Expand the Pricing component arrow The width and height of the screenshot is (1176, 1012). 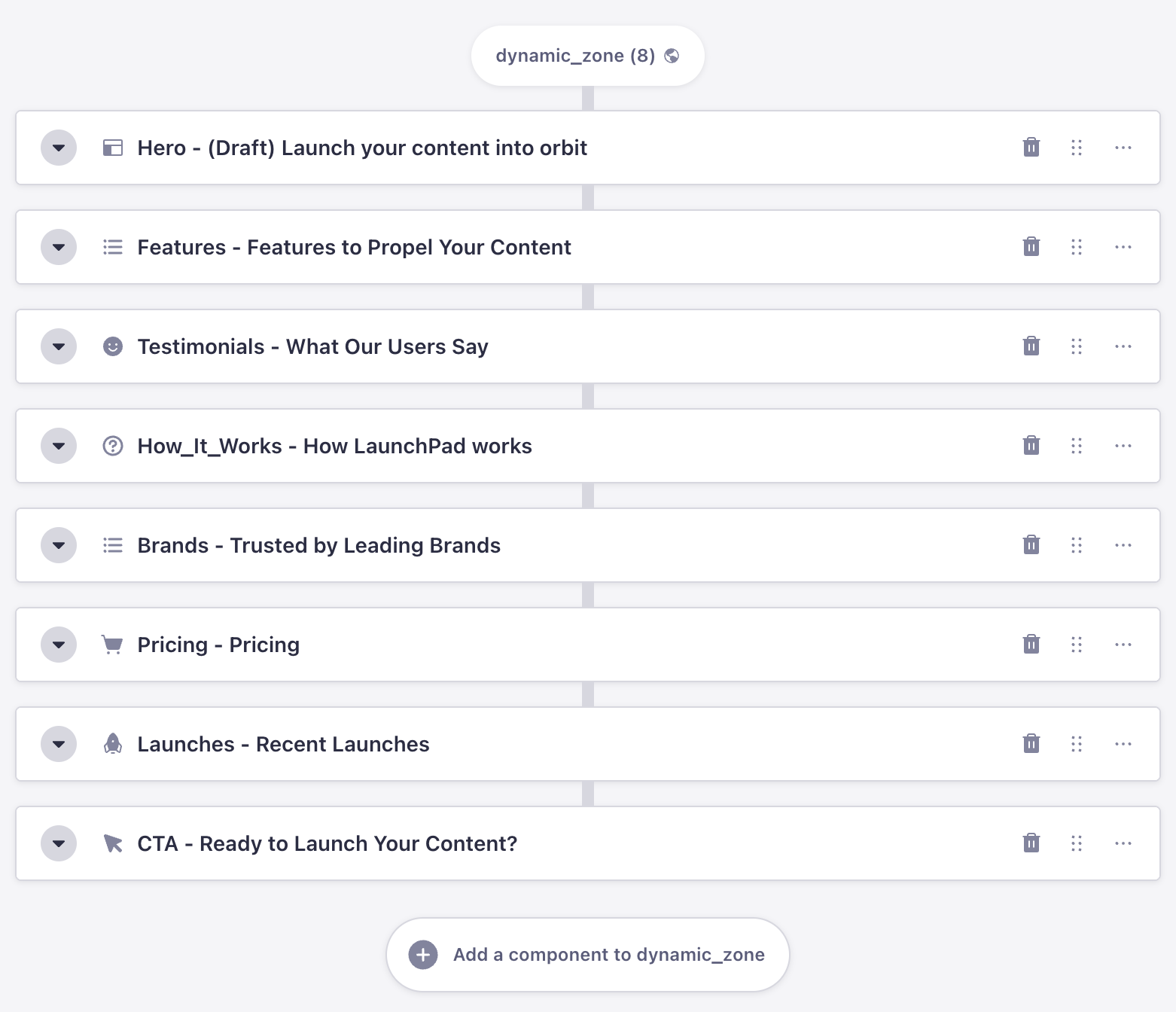[59, 645]
